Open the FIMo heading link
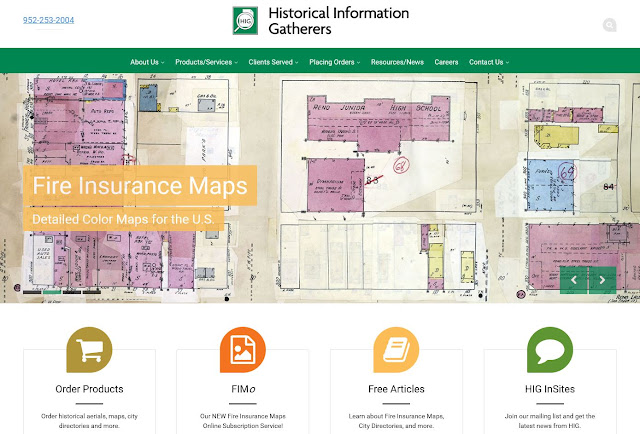This screenshot has width=640, height=434. (243, 389)
